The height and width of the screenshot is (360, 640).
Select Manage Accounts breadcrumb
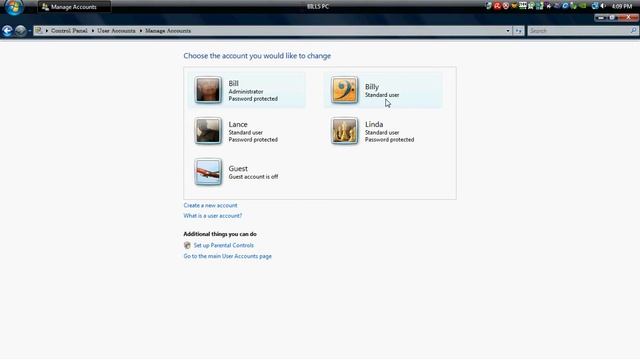(168, 31)
